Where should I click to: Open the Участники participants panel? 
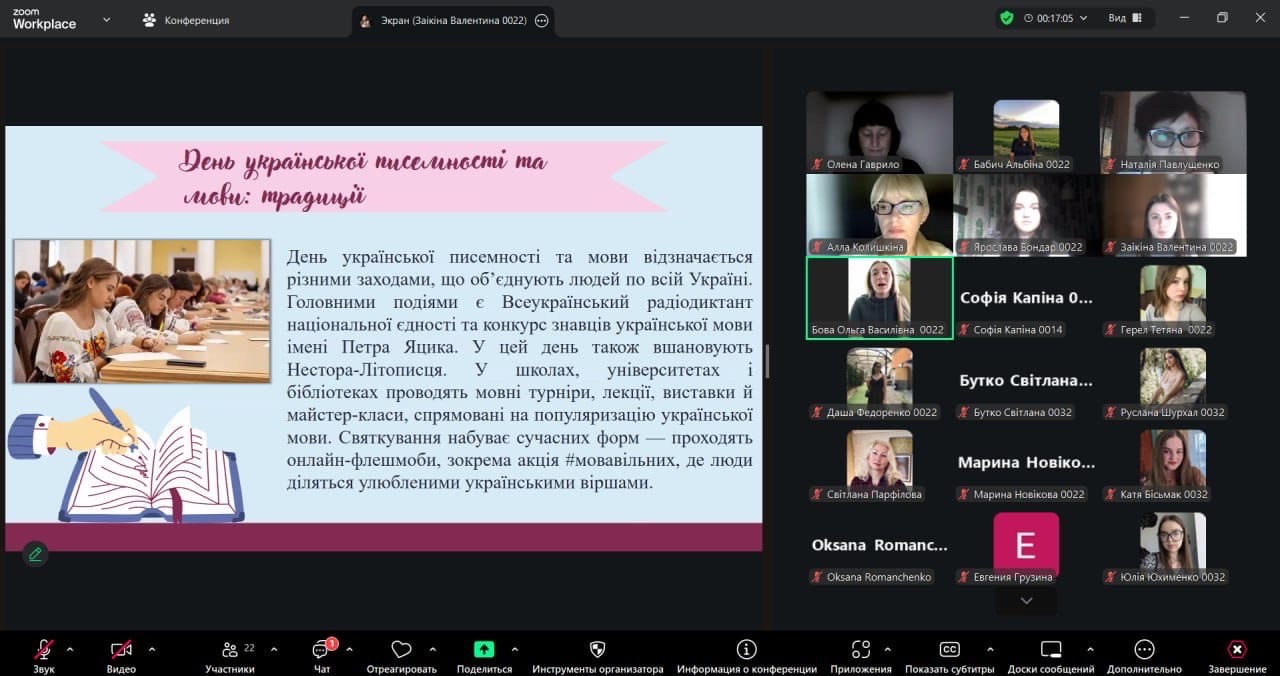click(230, 650)
